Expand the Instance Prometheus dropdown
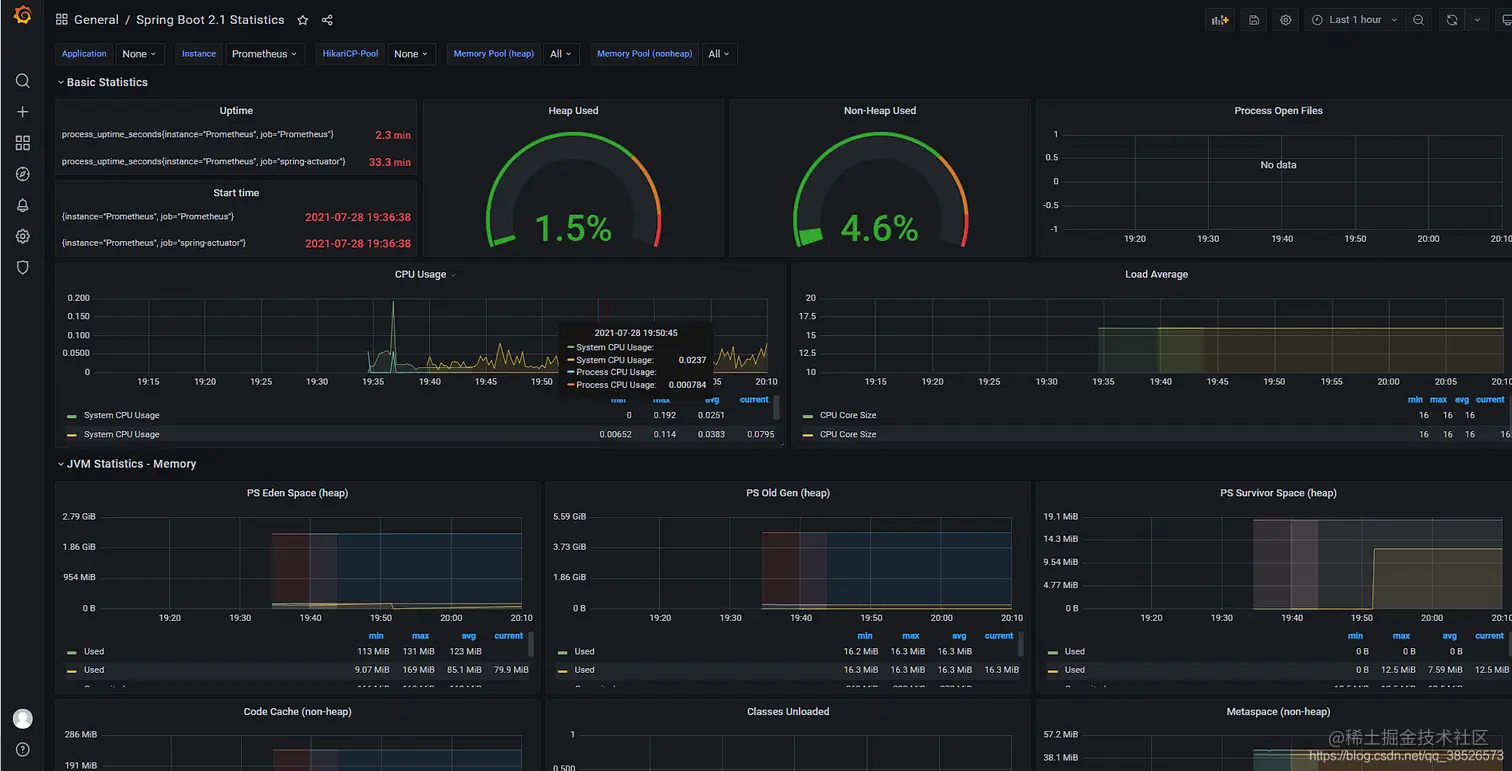 pos(264,54)
